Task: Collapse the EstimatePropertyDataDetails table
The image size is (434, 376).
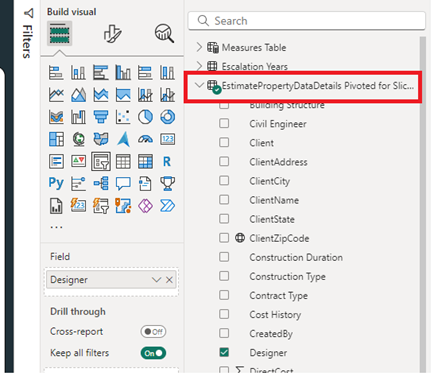Action: [199, 85]
